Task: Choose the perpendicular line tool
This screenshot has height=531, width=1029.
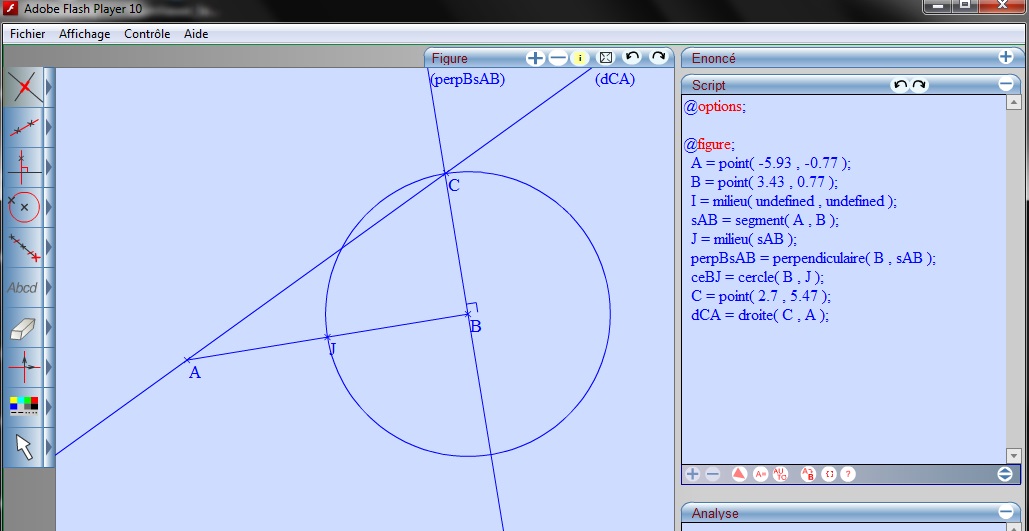Action: pos(23,167)
